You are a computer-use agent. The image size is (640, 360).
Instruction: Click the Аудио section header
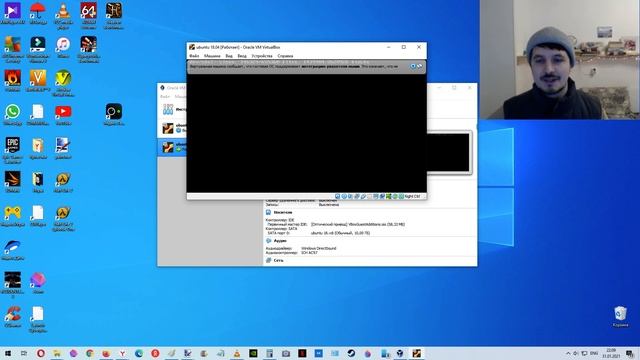pyautogui.click(x=280, y=241)
